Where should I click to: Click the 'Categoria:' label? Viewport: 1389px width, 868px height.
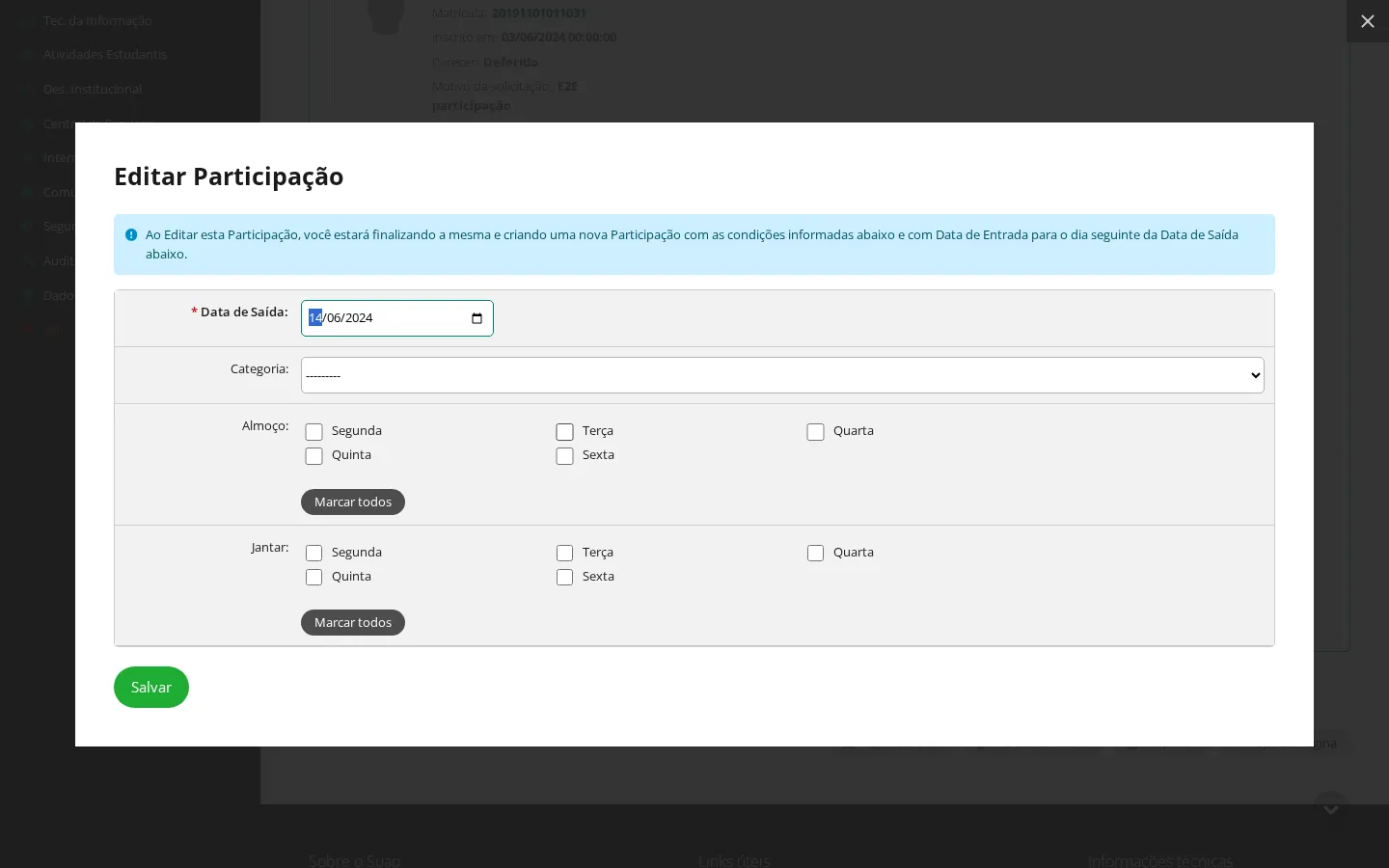[x=259, y=369]
